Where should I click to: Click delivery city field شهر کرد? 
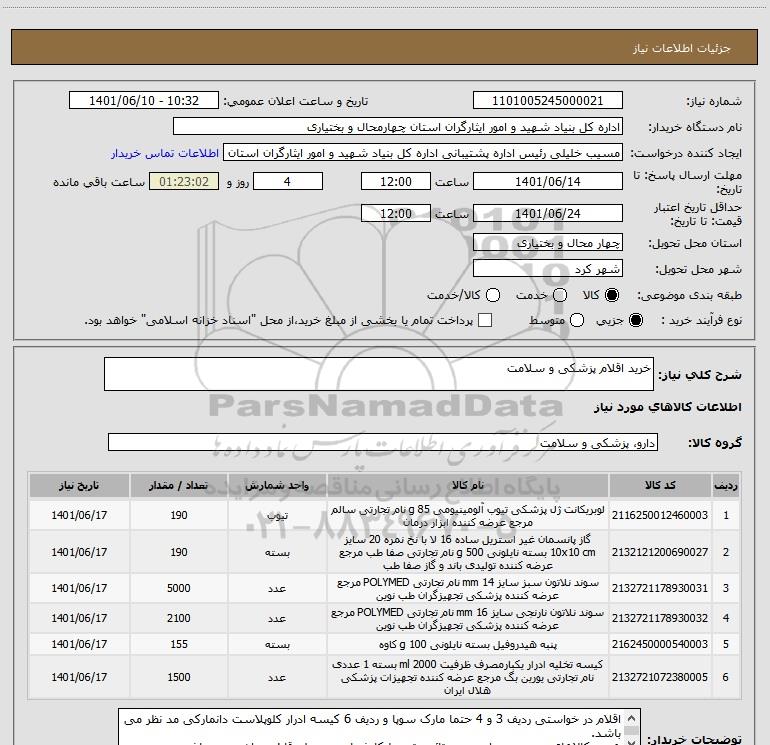(548, 269)
